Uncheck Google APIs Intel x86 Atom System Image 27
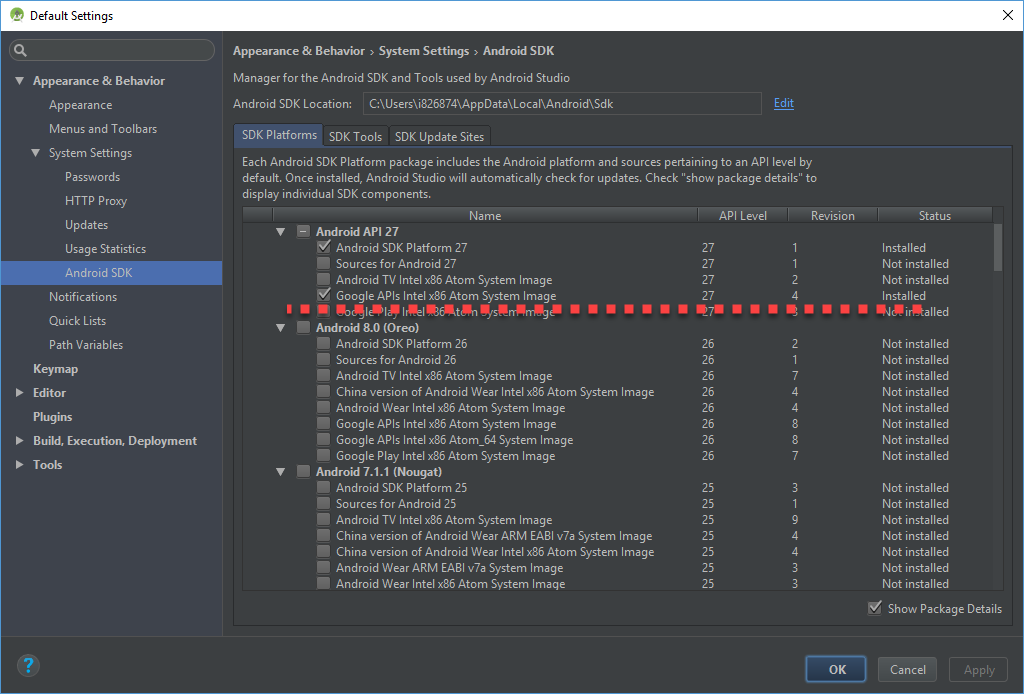 point(323,295)
